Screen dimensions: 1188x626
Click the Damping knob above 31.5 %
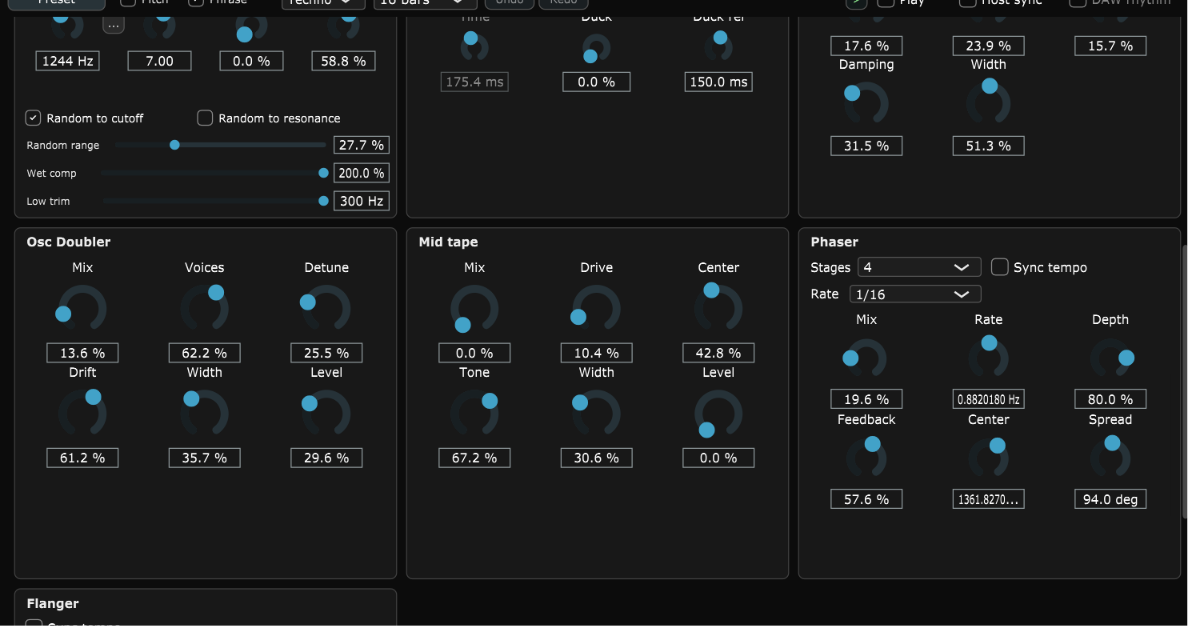point(866,104)
